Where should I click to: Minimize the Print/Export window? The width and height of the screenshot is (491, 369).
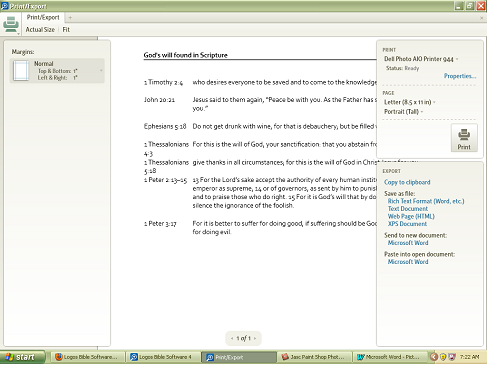(459, 6)
